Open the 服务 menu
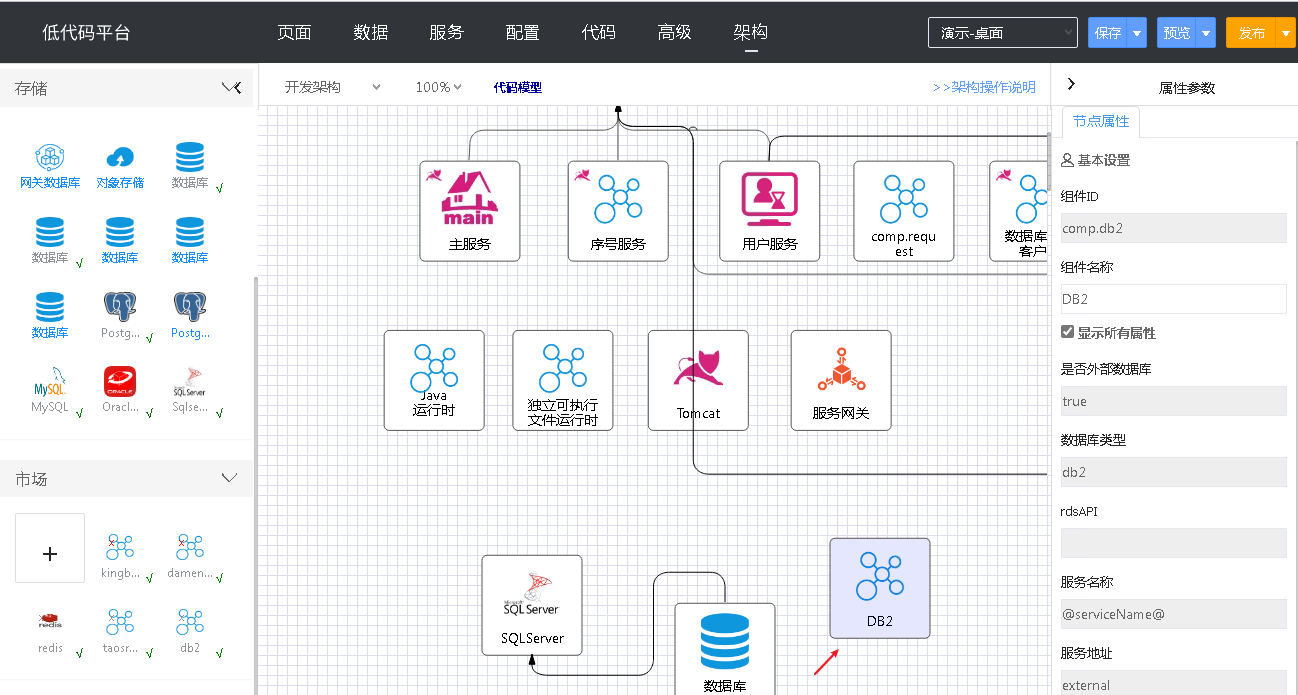 point(446,32)
